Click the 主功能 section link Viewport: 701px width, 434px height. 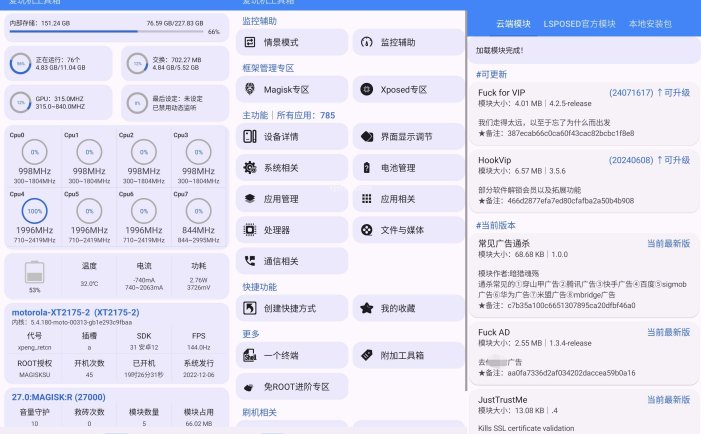click(255, 115)
